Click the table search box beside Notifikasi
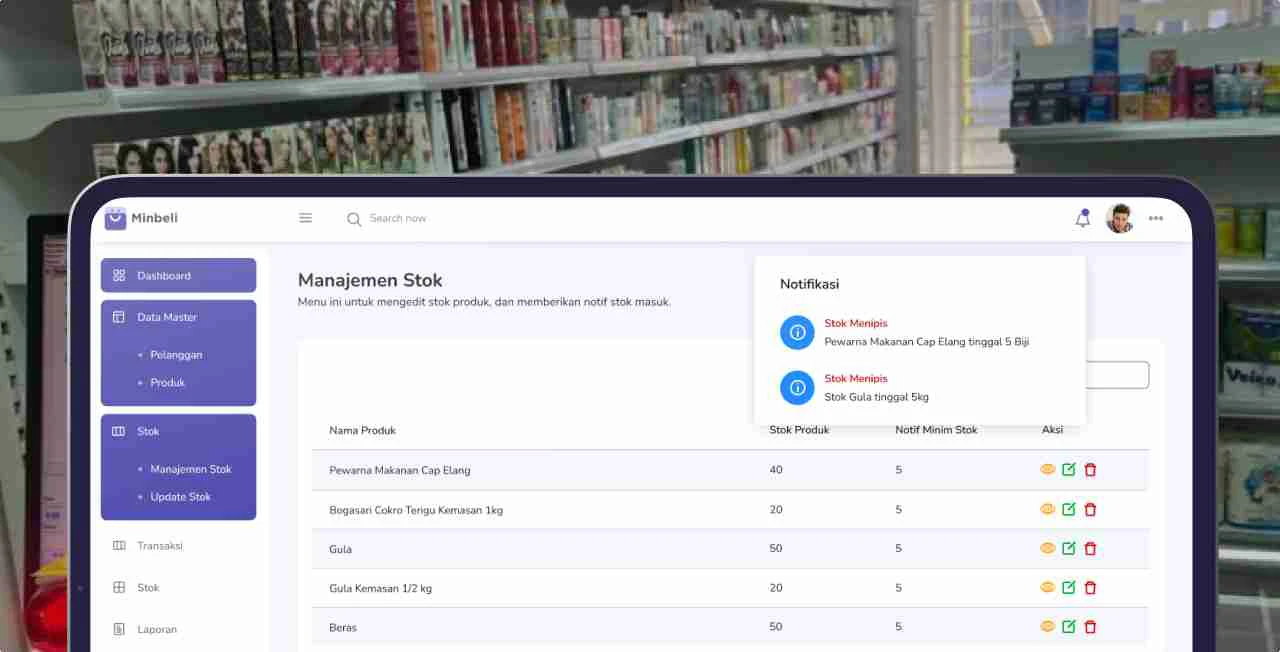 [1117, 375]
